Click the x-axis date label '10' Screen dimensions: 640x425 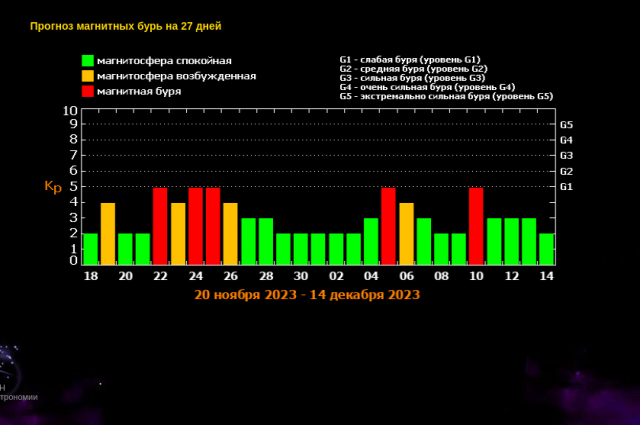476,276
